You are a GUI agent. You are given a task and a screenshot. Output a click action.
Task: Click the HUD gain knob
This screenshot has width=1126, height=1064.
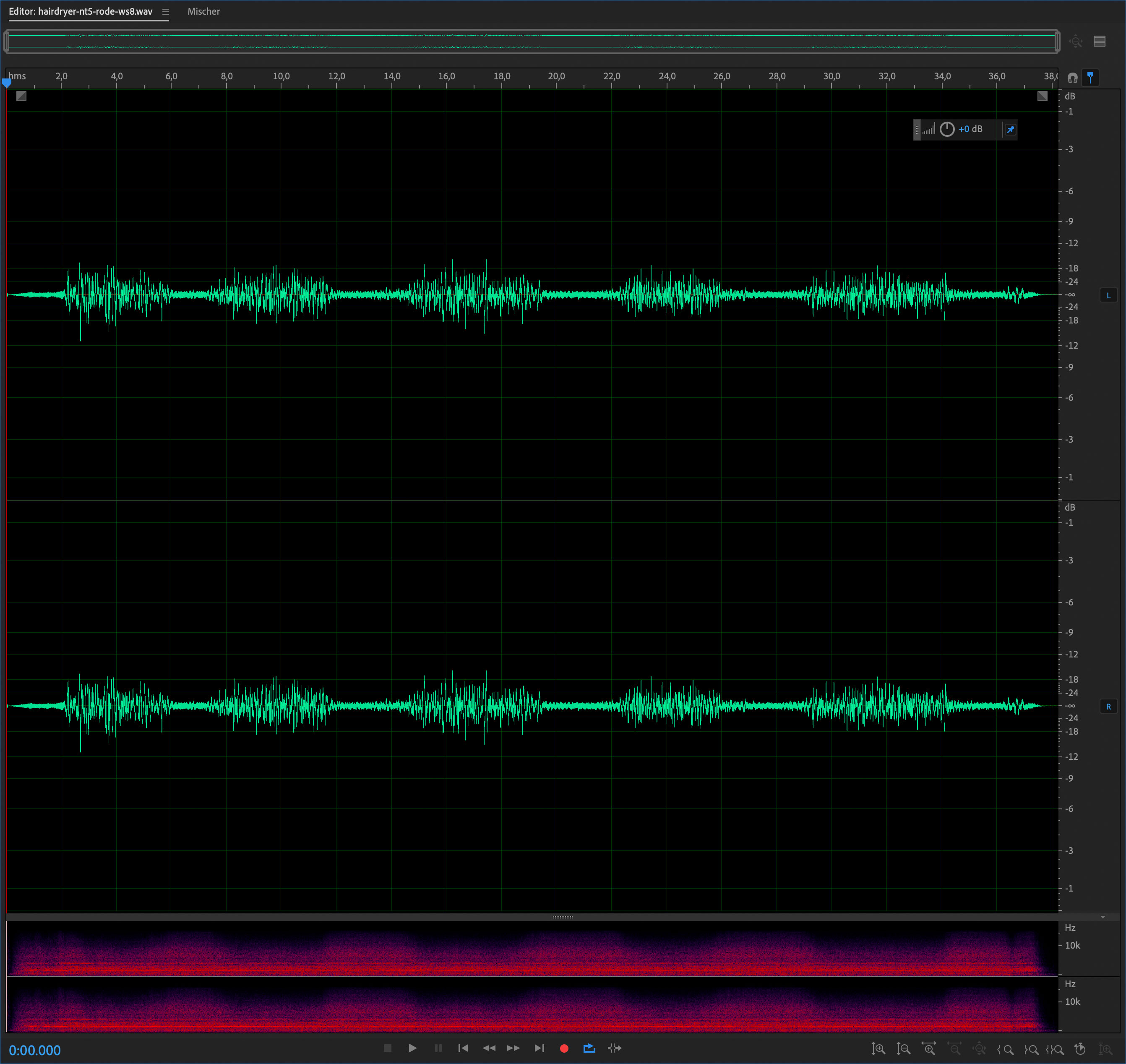pos(947,129)
